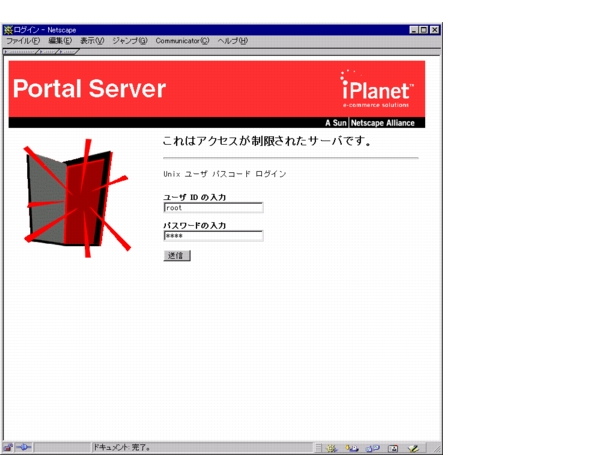Click the Netscape icon in title bar
The height and width of the screenshot is (457, 610).
pyautogui.click(x=8, y=30)
